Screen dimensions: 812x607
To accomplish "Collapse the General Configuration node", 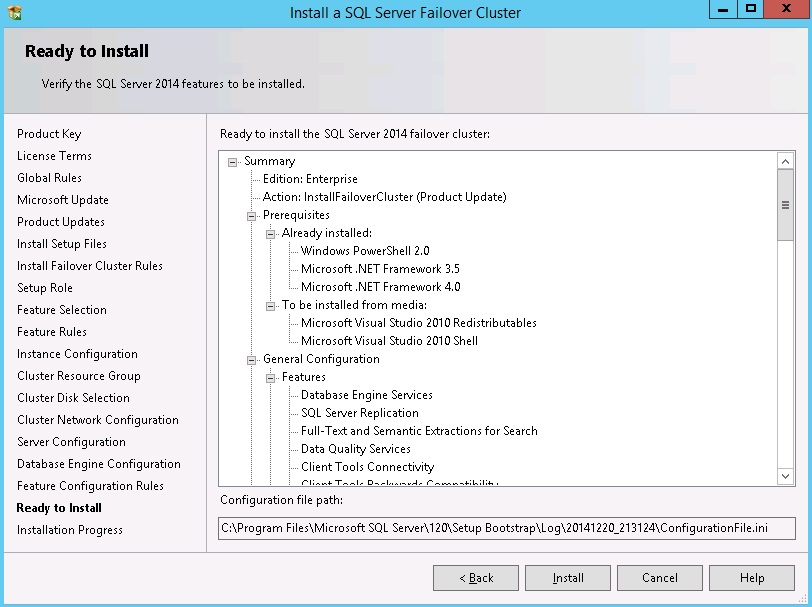I will tap(251, 360).
